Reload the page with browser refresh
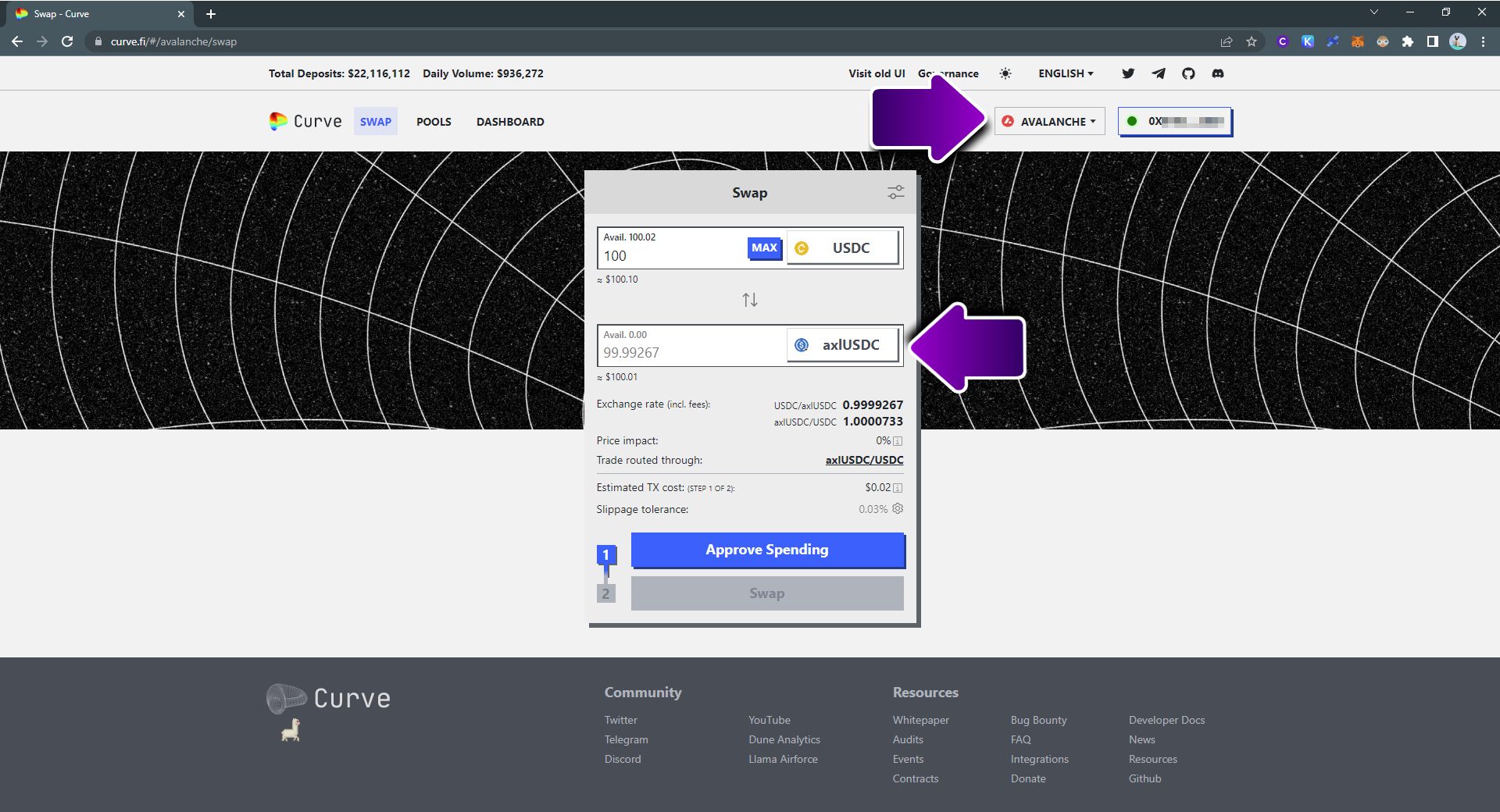The height and width of the screenshot is (812, 1500). (x=67, y=41)
